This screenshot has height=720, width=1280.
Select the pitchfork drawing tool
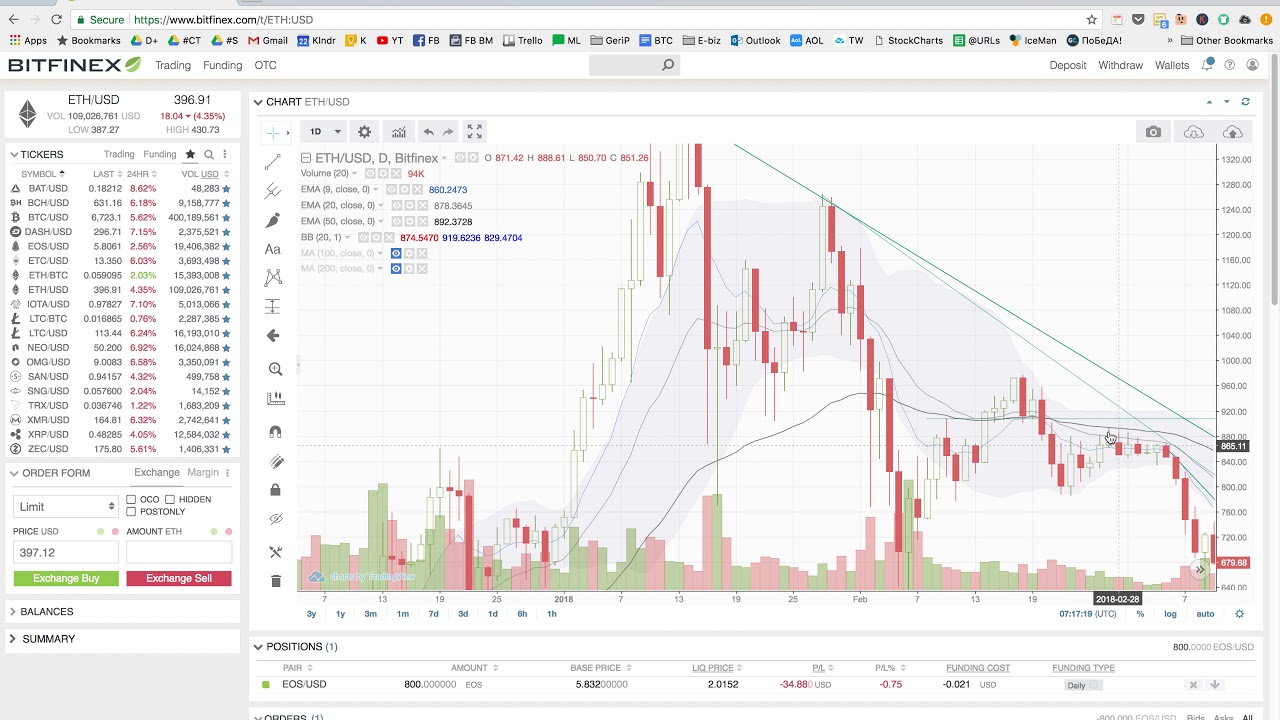pos(273,190)
